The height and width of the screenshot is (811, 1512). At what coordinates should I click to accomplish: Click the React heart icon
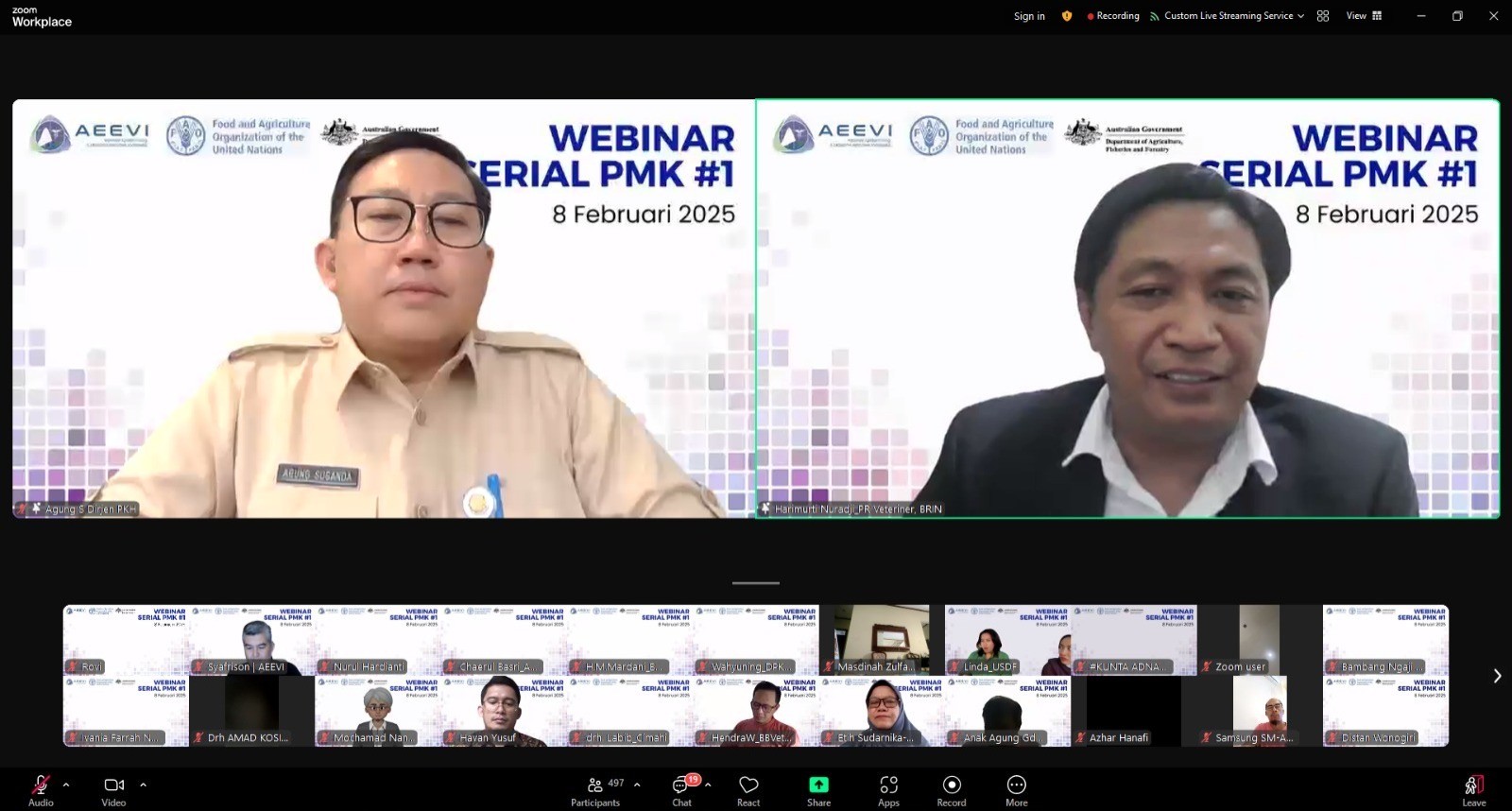coord(748,785)
